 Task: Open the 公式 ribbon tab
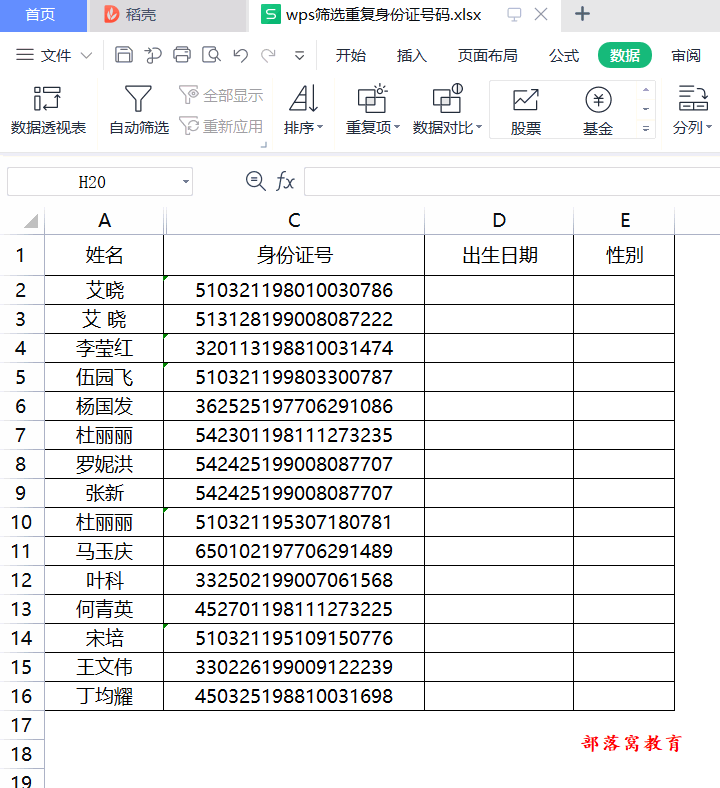564,55
